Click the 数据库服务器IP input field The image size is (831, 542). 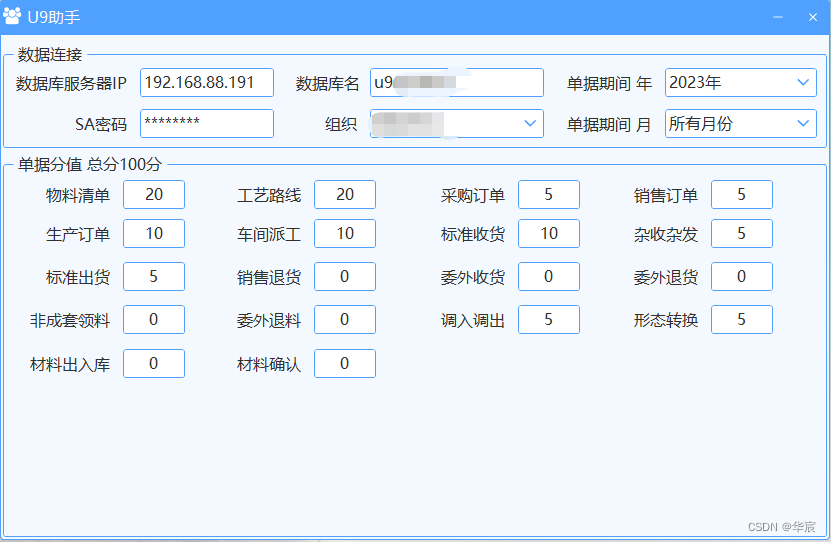(x=207, y=83)
